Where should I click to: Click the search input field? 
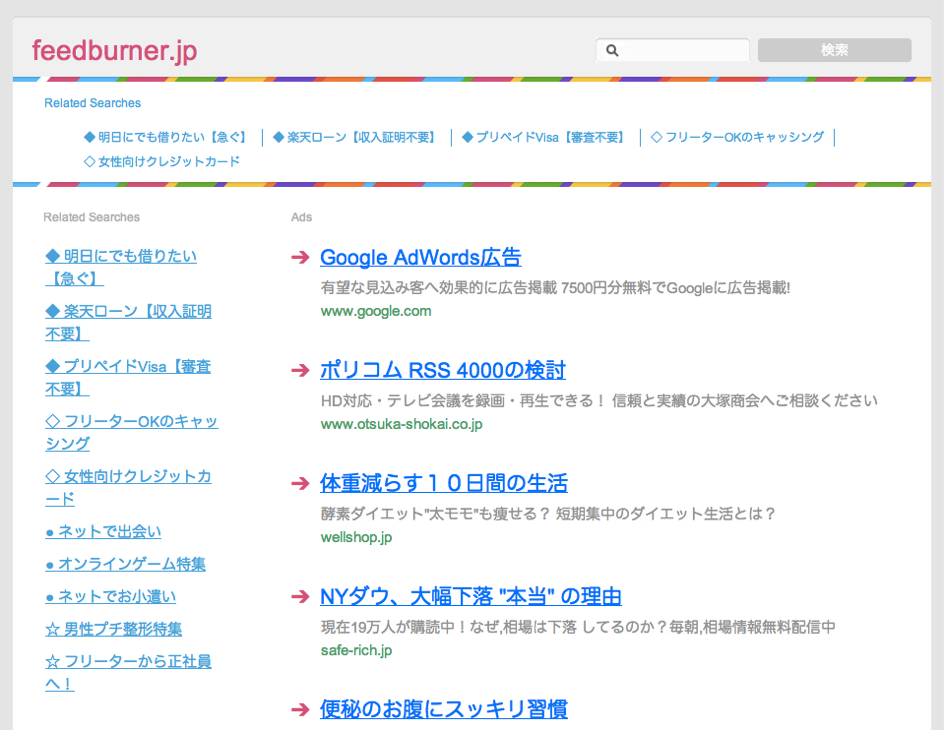tap(672, 50)
